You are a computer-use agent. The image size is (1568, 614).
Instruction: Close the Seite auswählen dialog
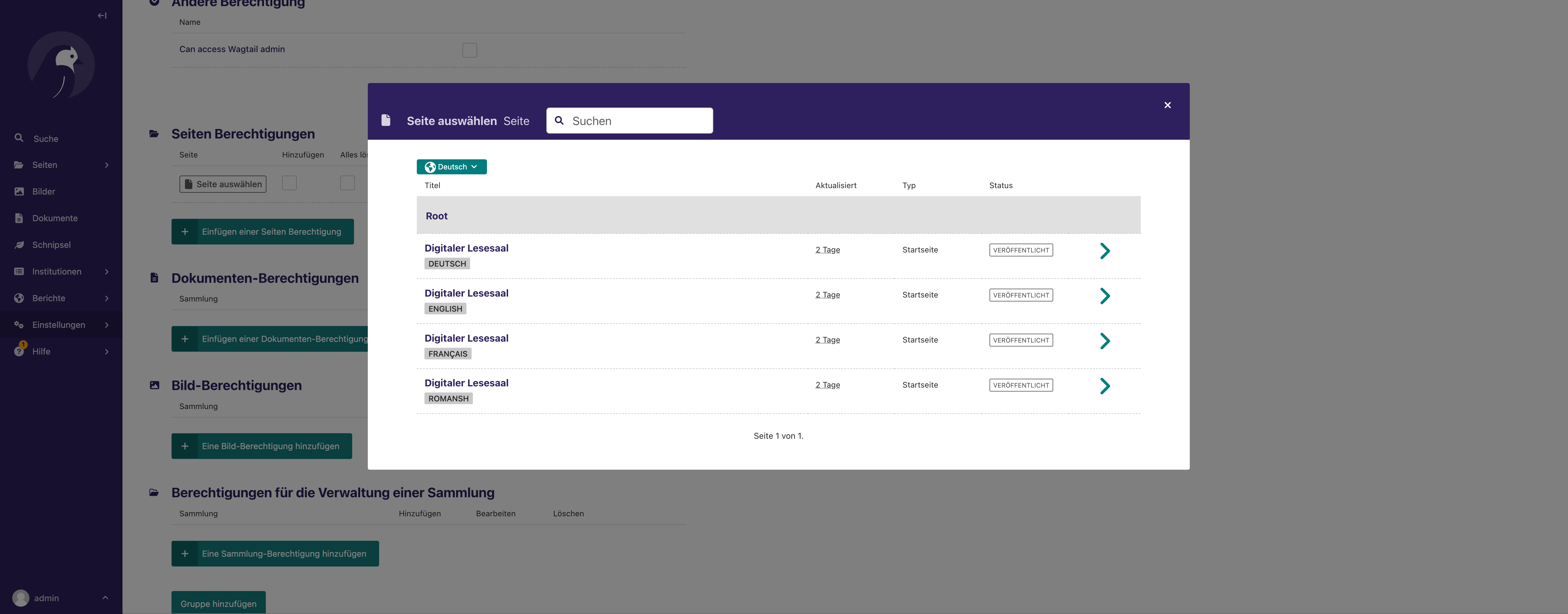(1167, 105)
